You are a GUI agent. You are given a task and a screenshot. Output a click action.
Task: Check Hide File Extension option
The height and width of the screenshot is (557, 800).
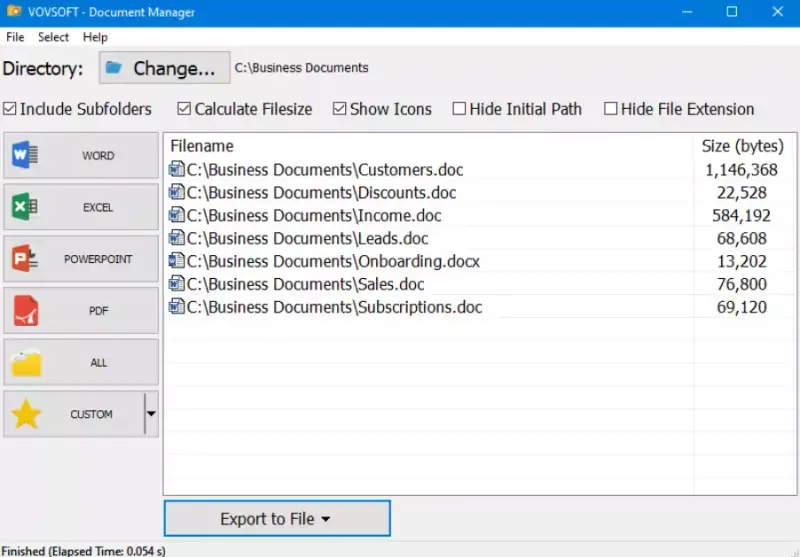[x=610, y=109]
